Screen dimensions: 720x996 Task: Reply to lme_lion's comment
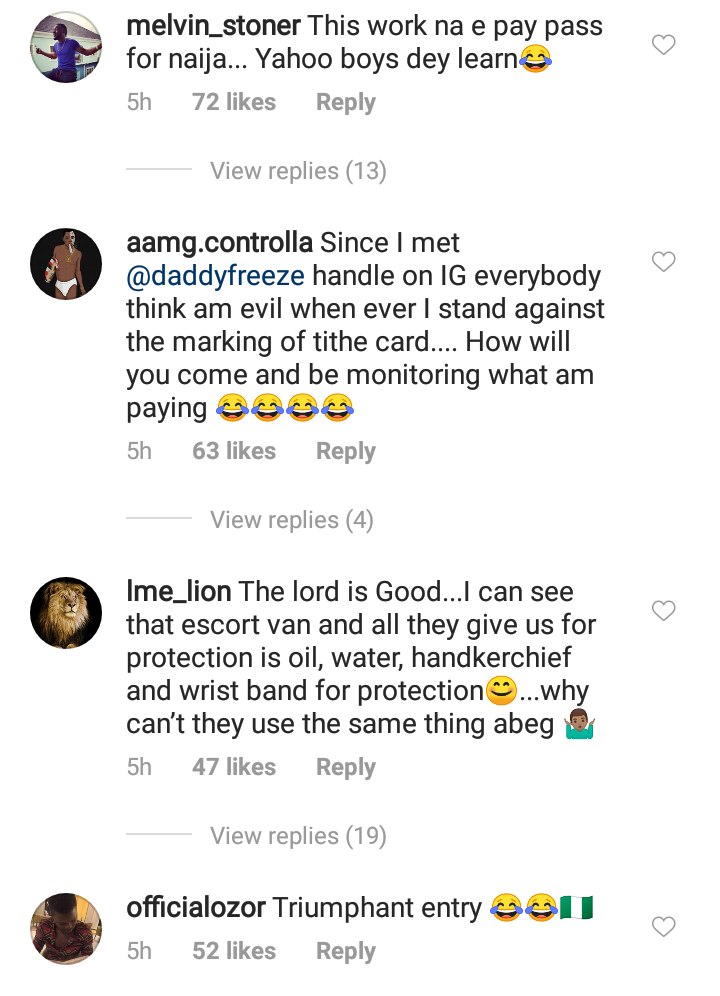(x=346, y=767)
